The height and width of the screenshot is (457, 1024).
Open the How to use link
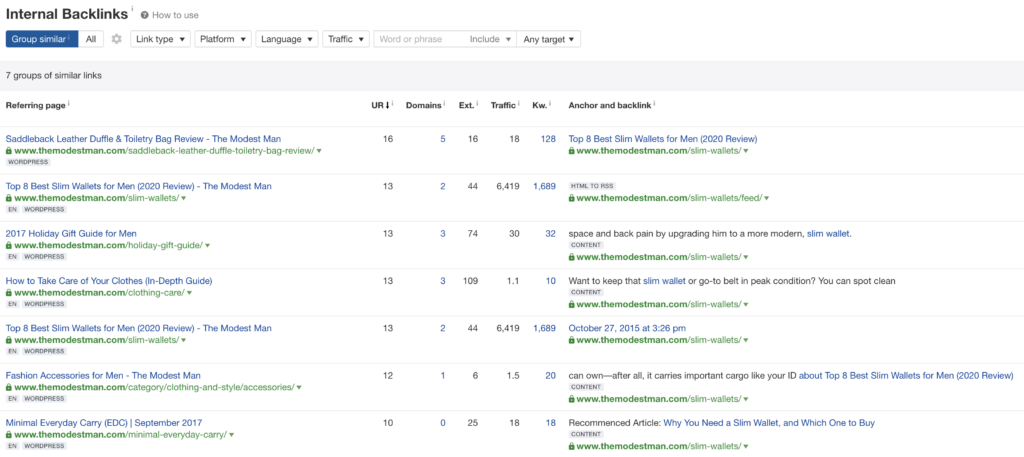click(x=175, y=15)
